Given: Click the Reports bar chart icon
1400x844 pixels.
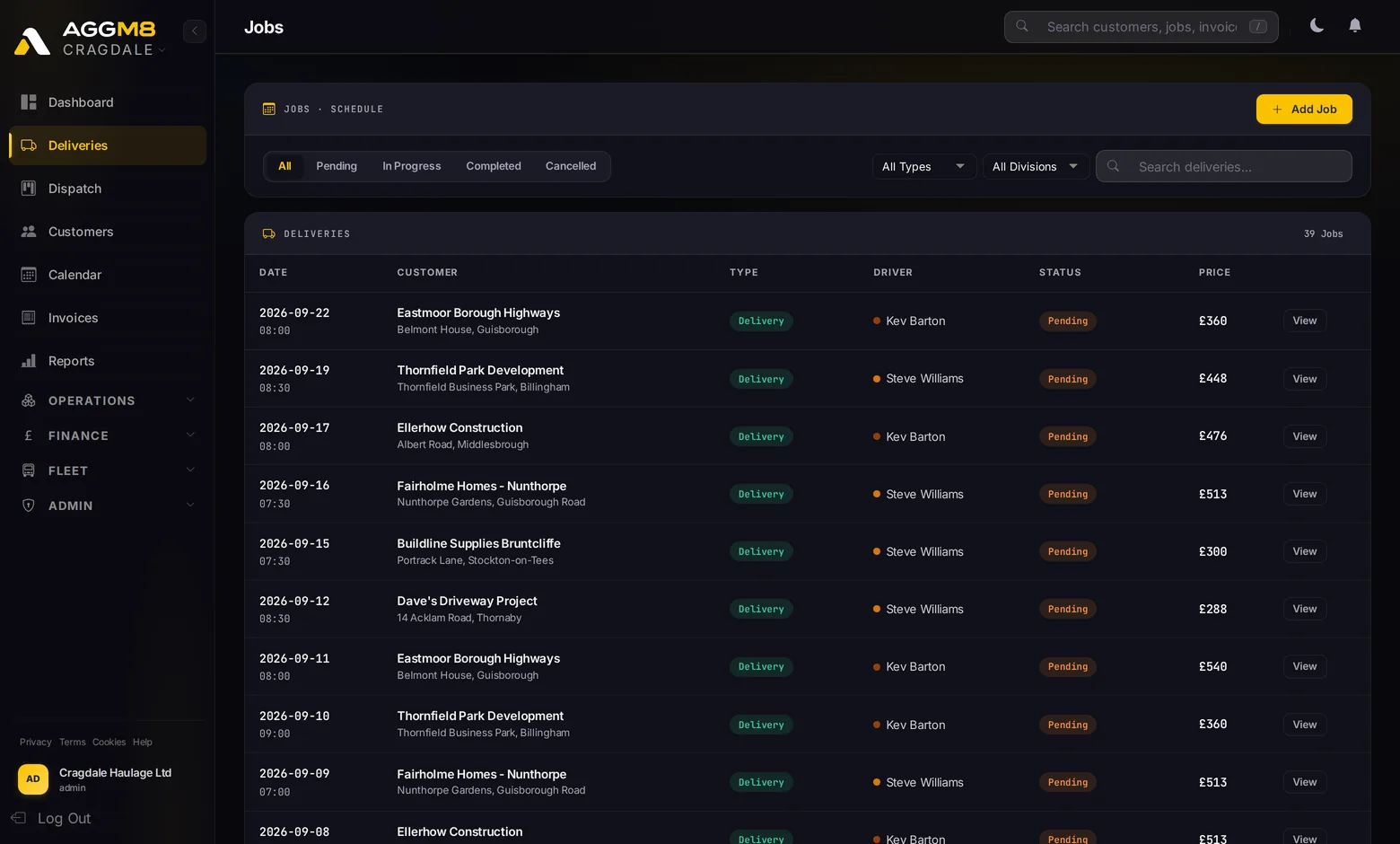Looking at the screenshot, I should (x=29, y=361).
